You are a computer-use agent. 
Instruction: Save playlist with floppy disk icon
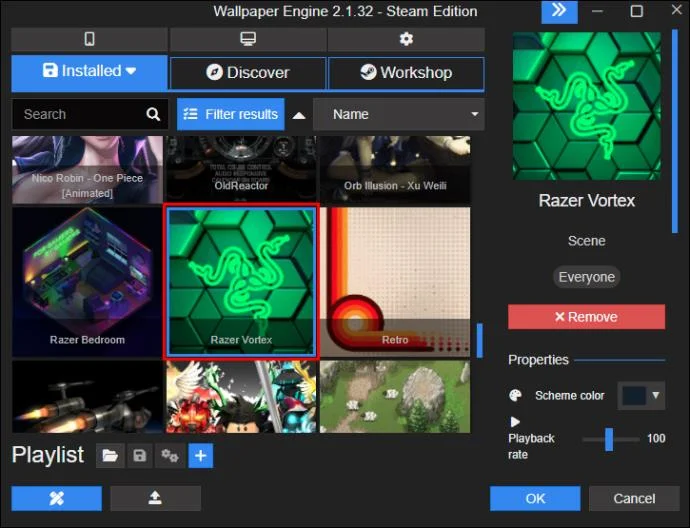(139, 455)
